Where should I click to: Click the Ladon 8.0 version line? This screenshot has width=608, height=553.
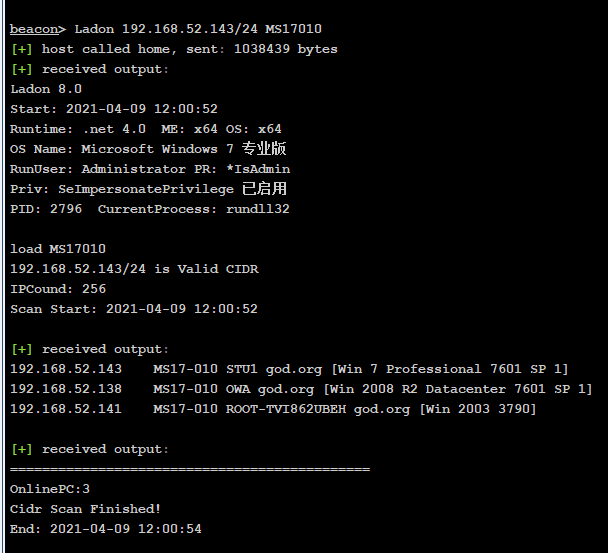click(x=46, y=89)
